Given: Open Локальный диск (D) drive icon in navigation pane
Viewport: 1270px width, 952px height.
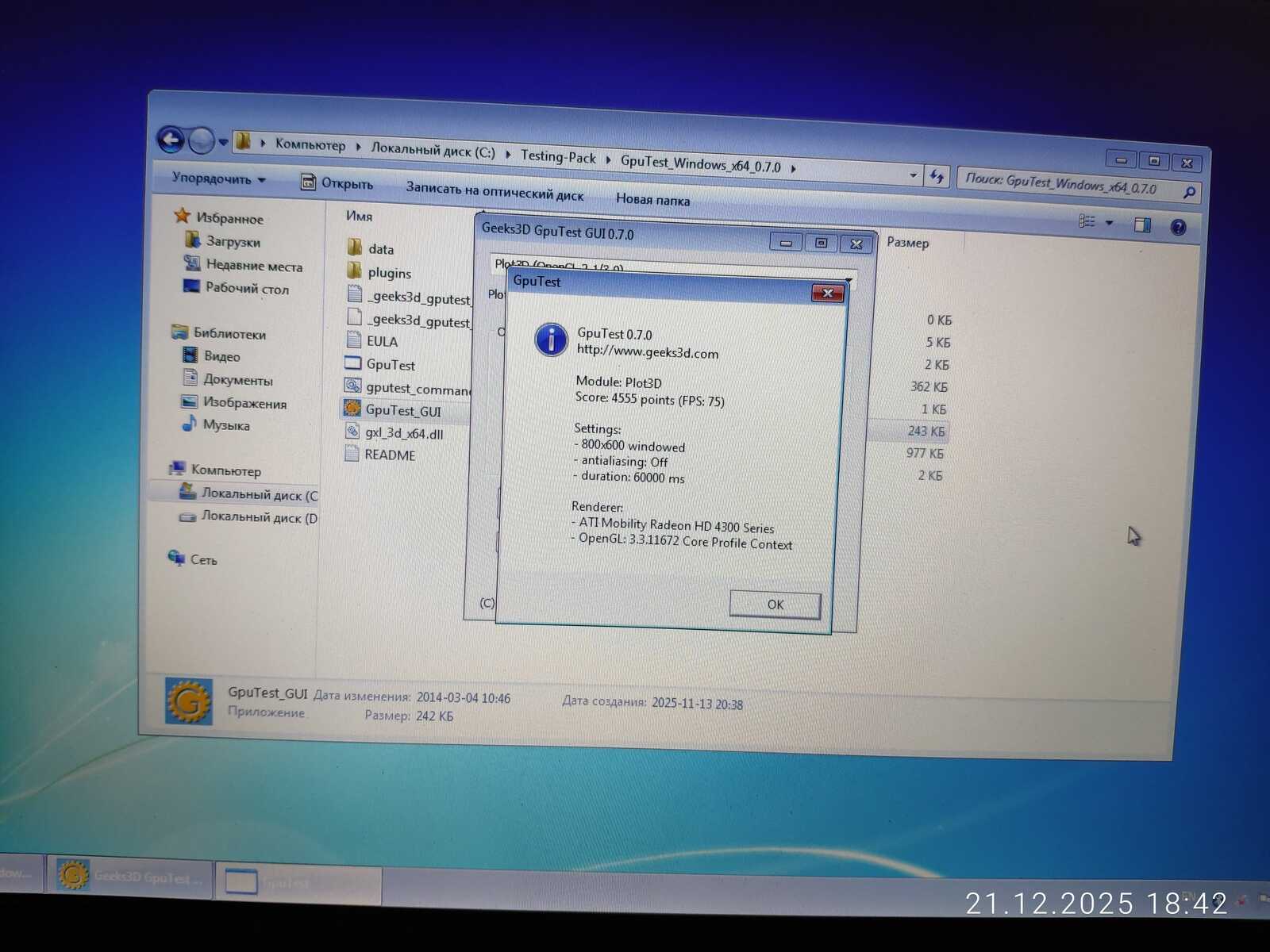Looking at the screenshot, I should point(187,516).
